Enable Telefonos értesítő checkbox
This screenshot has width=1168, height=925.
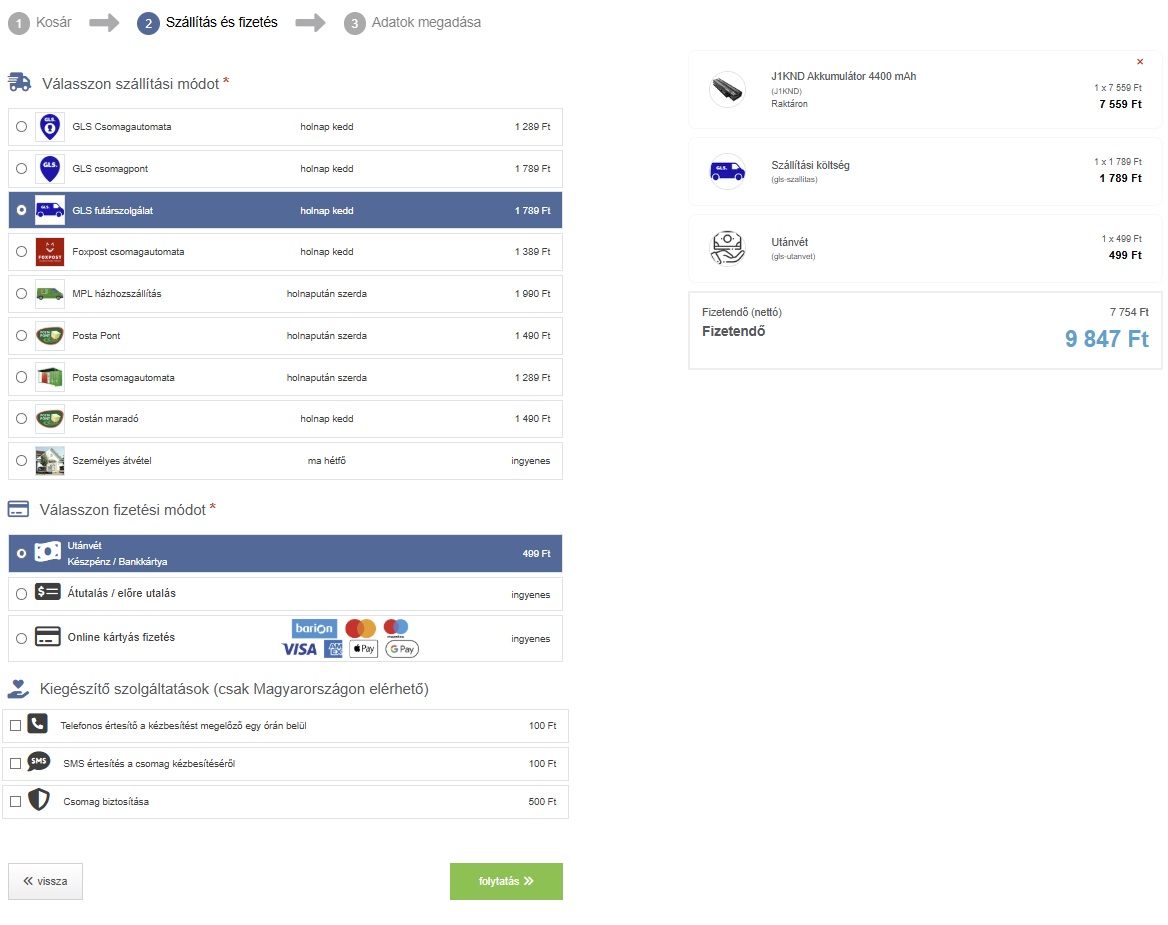[16, 726]
